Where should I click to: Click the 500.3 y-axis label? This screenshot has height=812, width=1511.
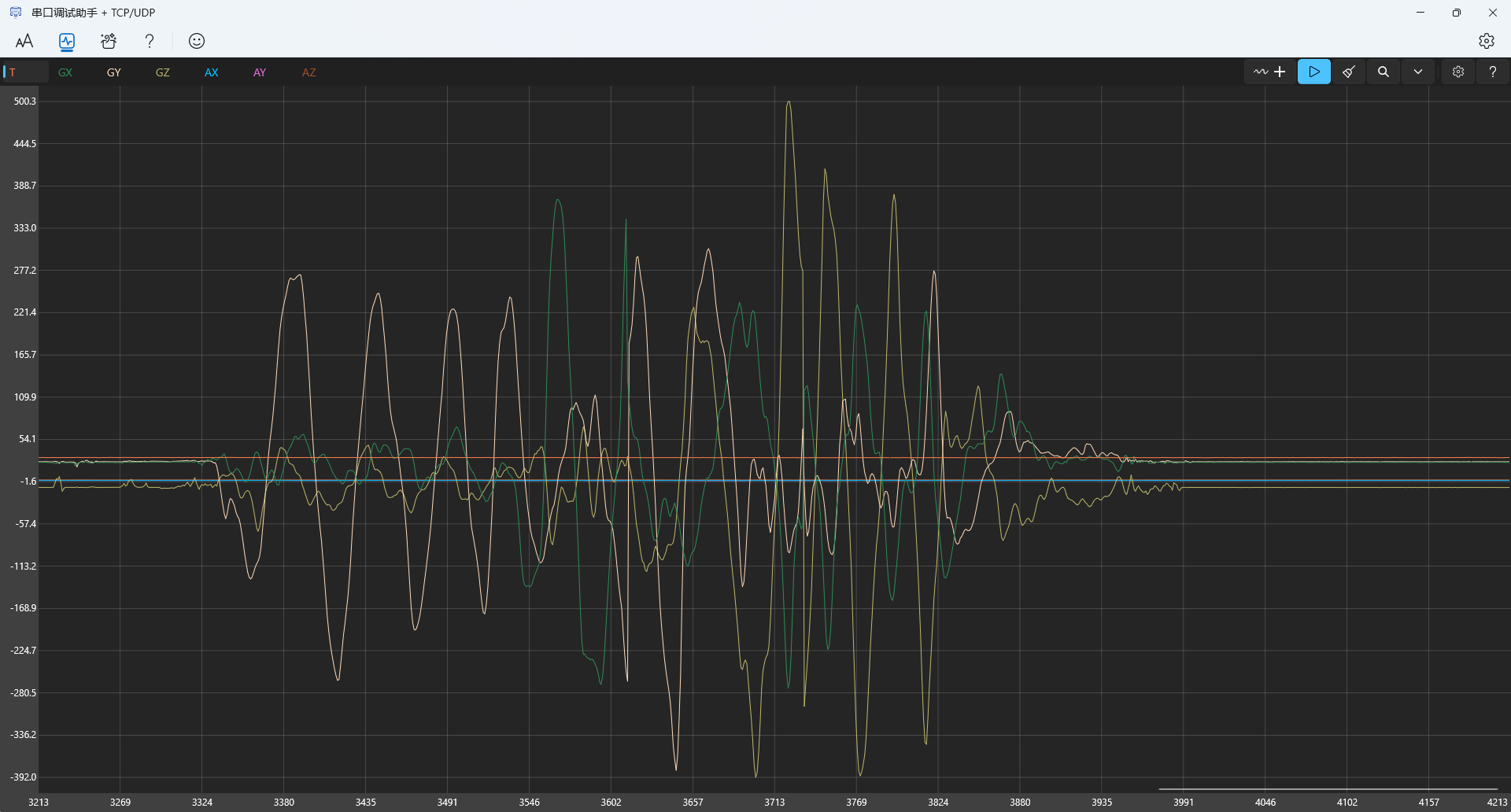25,101
